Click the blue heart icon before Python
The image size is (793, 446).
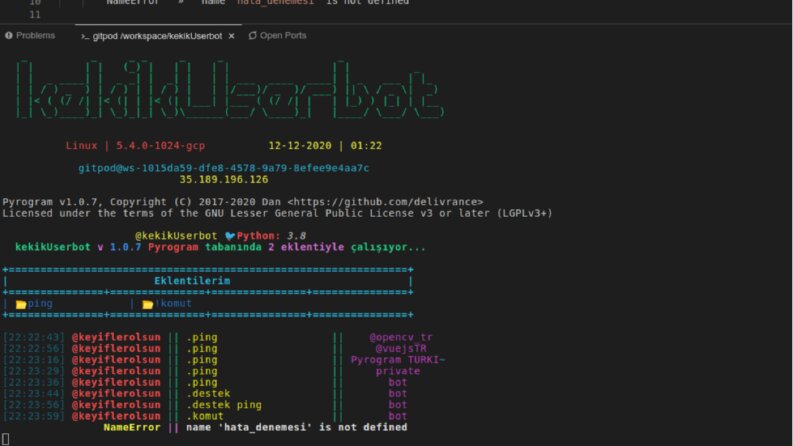tap(230, 236)
